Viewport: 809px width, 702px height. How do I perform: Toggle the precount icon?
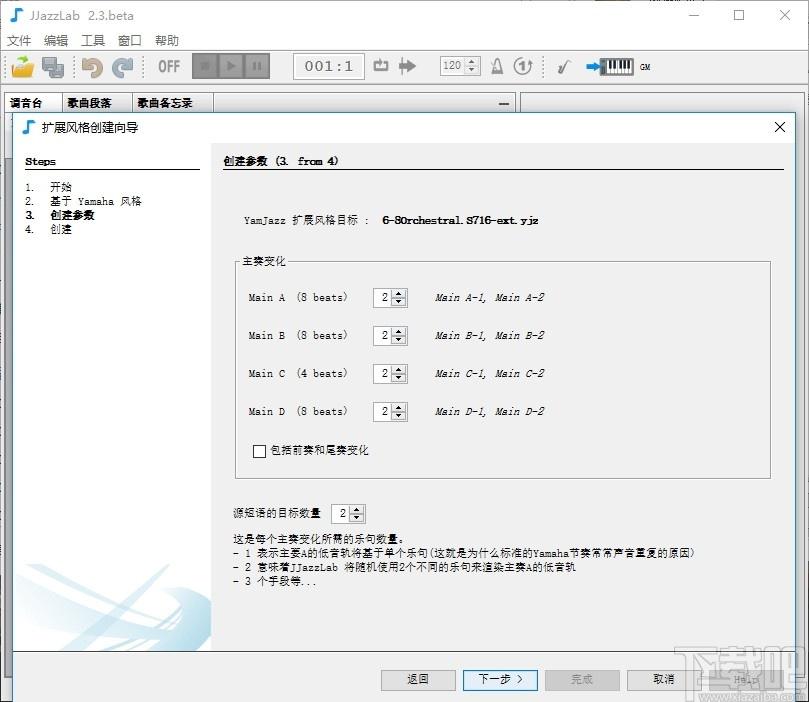pos(523,66)
